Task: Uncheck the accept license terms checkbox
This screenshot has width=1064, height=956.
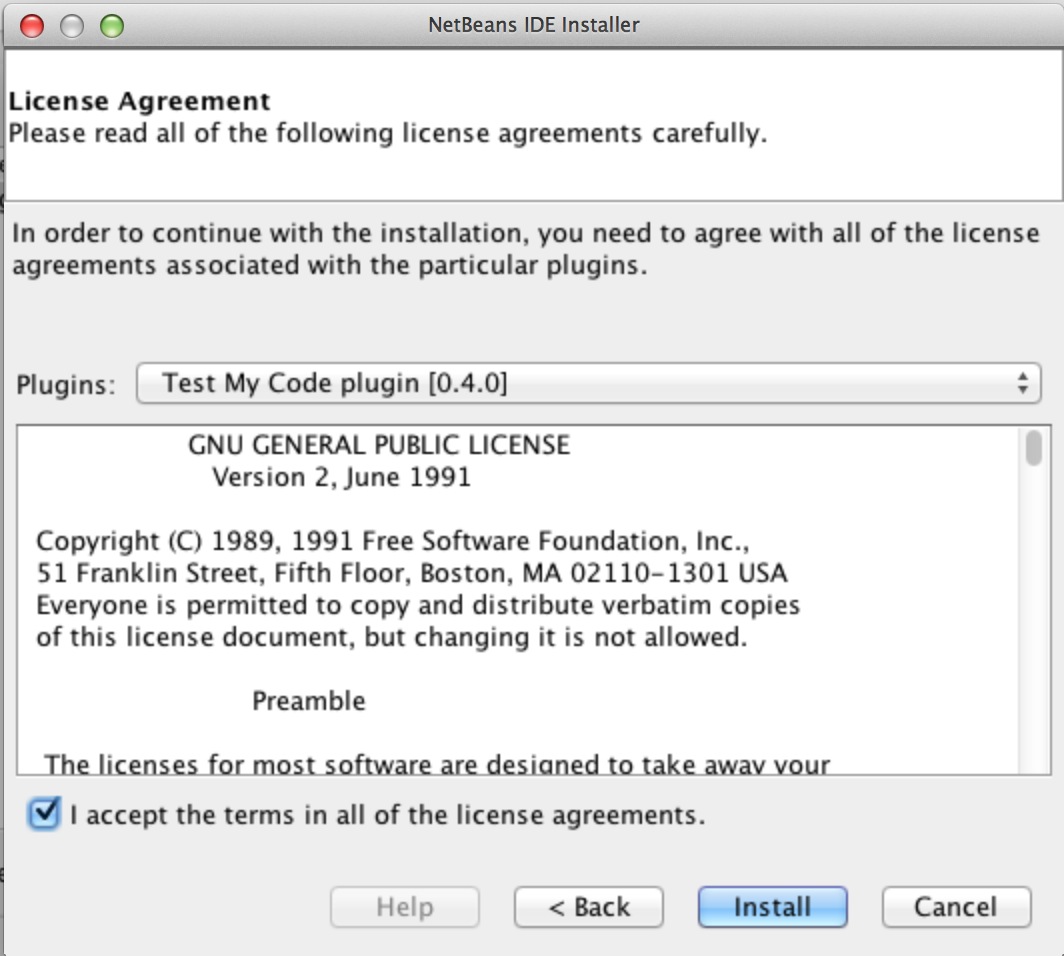Action: [45, 814]
